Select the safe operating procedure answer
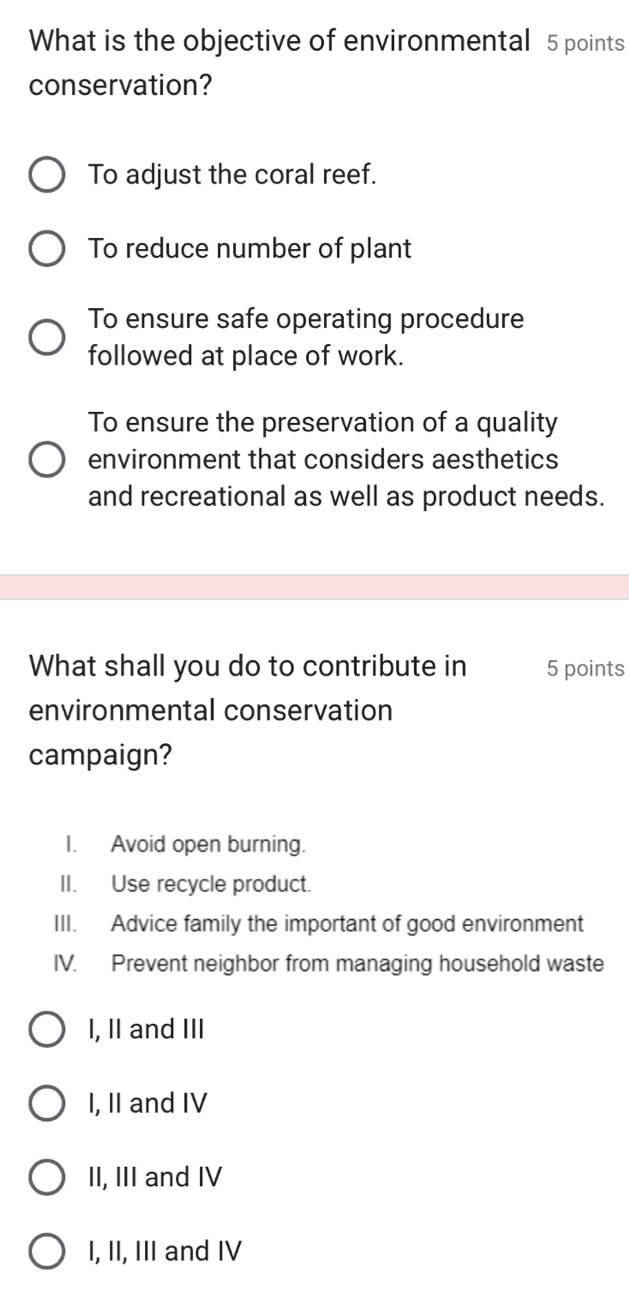Image resolution: width=629 pixels, height=1290 pixels. pyautogui.click(x=46, y=338)
